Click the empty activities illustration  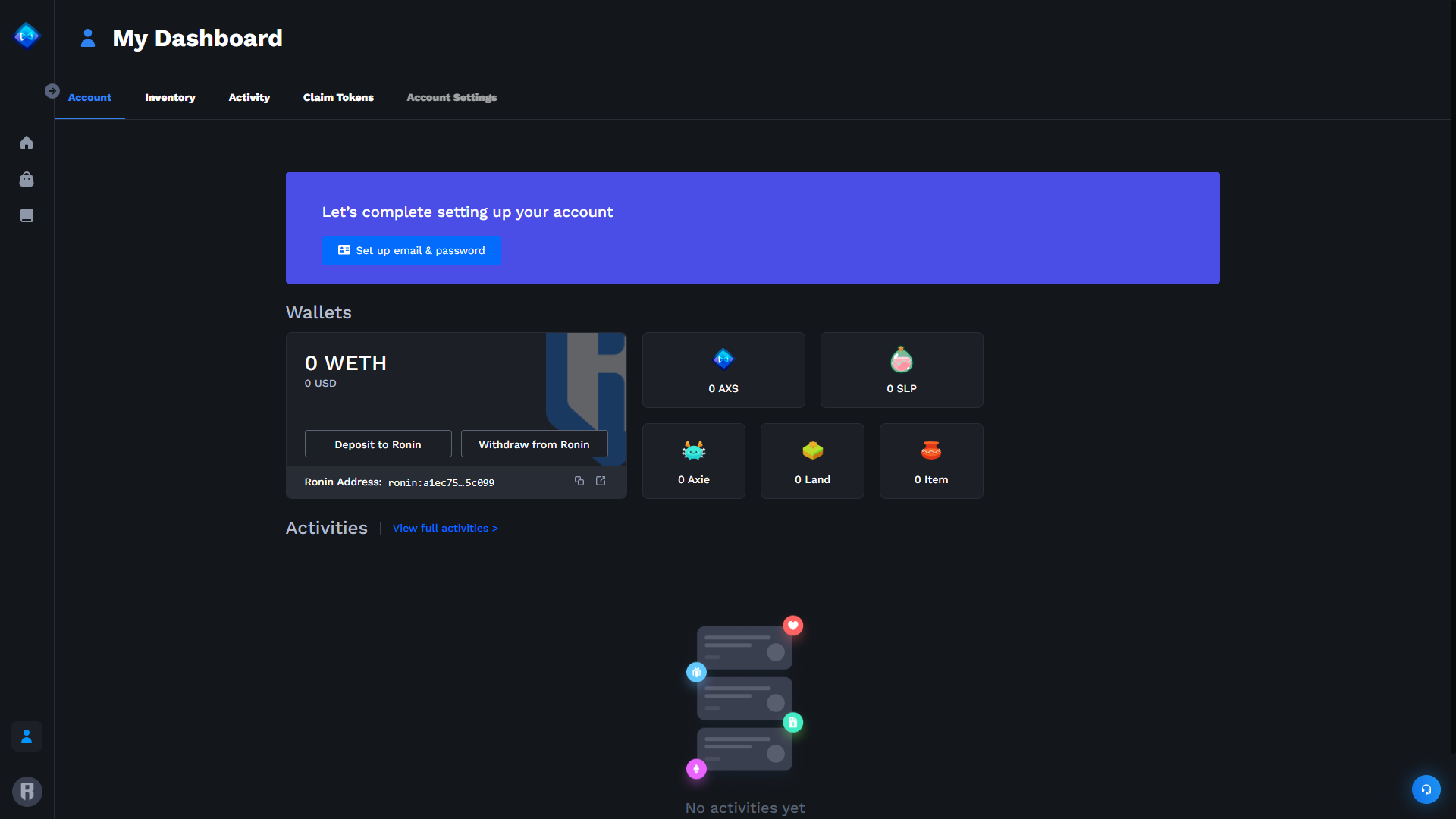coord(745,698)
